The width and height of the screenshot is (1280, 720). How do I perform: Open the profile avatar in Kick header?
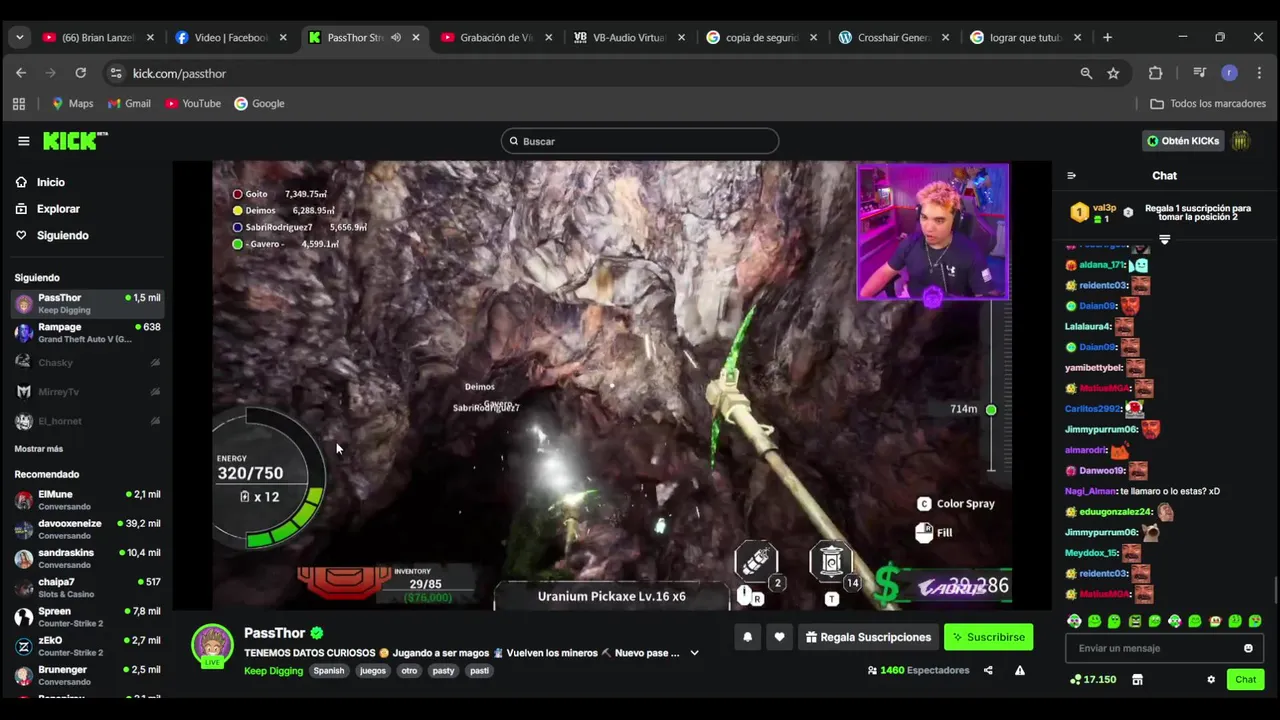[x=1240, y=141]
